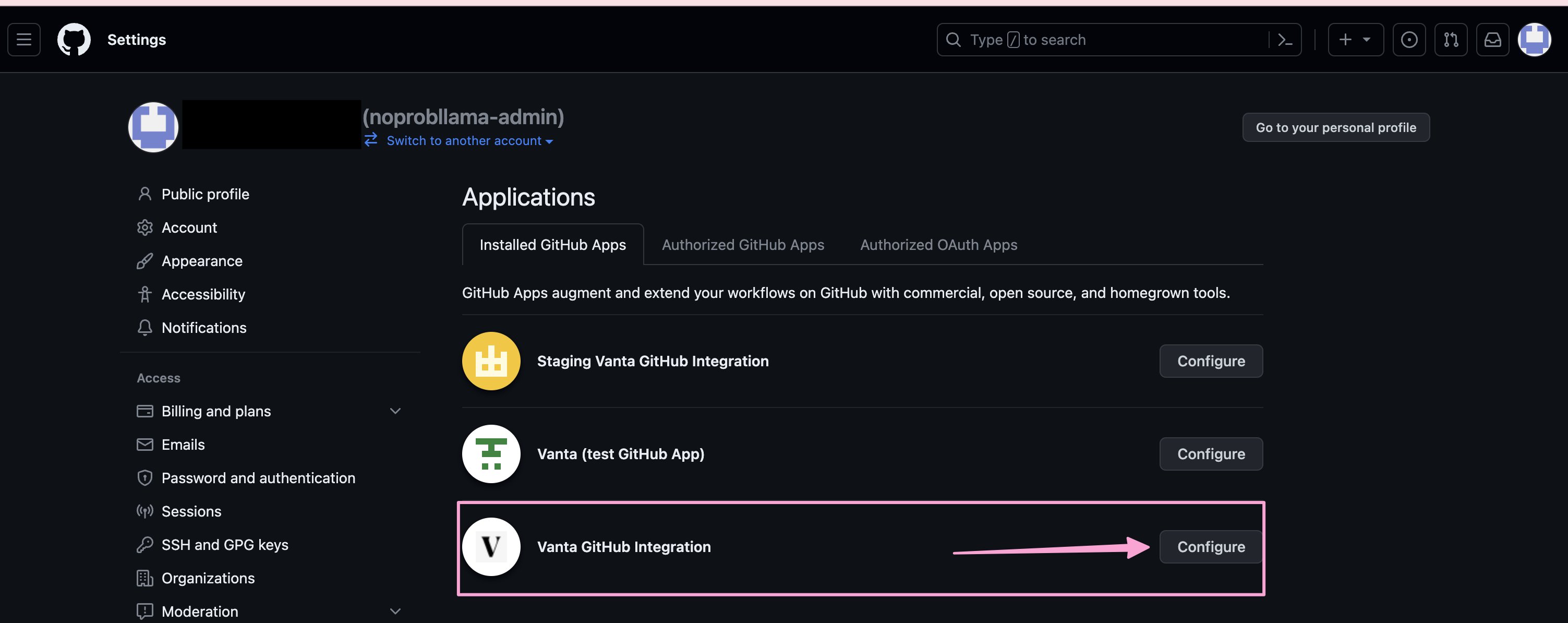
Task: Click the Appearance paintbrush icon
Action: [145, 261]
